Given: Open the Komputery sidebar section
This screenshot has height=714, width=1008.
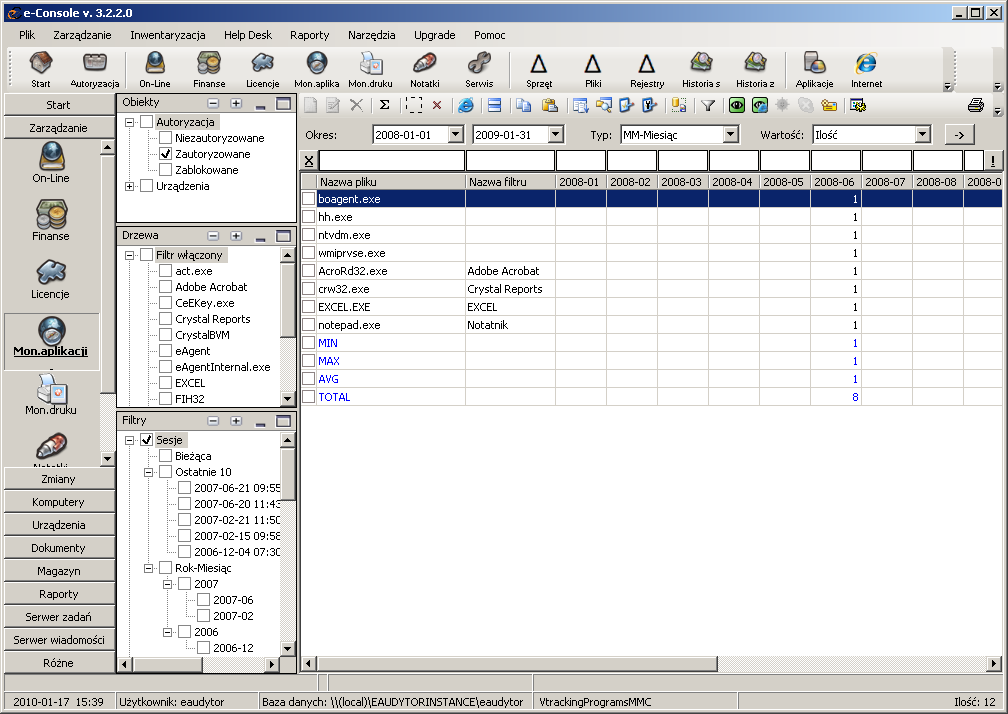Looking at the screenshot, I should (x=58, y=502).
